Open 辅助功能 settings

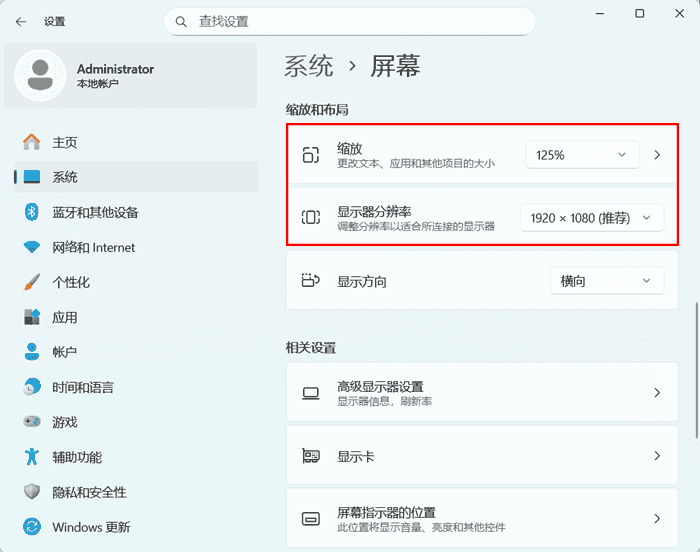tap(136, 457)
